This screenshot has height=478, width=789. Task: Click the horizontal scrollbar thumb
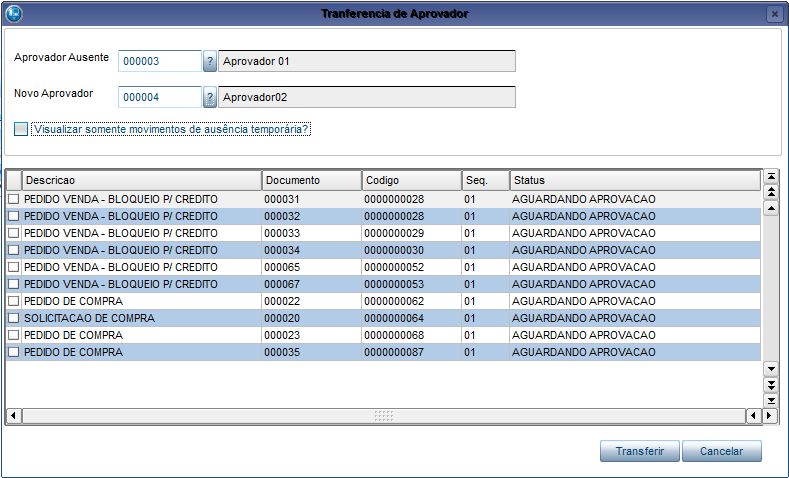coord(384,415)
